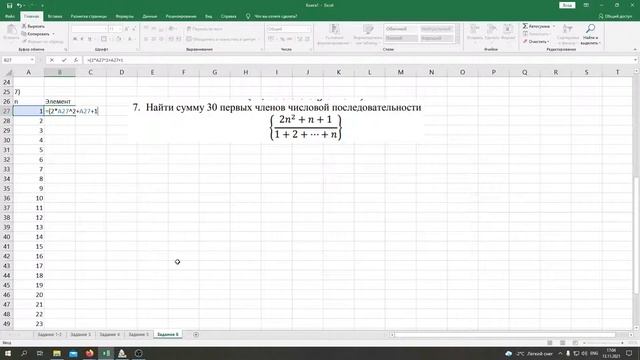The height and width of the screenshot is (360, 640).
Task: Open the number format Общий dropdown
Action: [x=289, y=29]
